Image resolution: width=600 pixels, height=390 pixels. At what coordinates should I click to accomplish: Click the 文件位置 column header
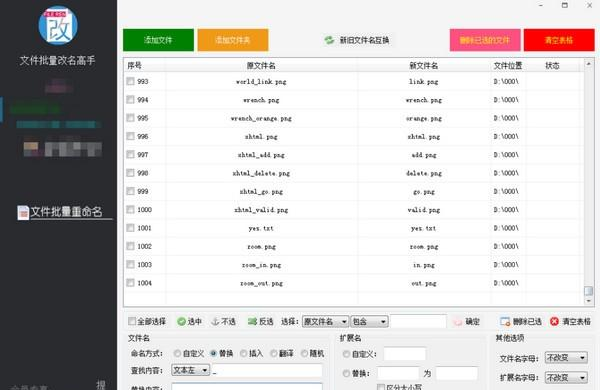pos(508,65)
